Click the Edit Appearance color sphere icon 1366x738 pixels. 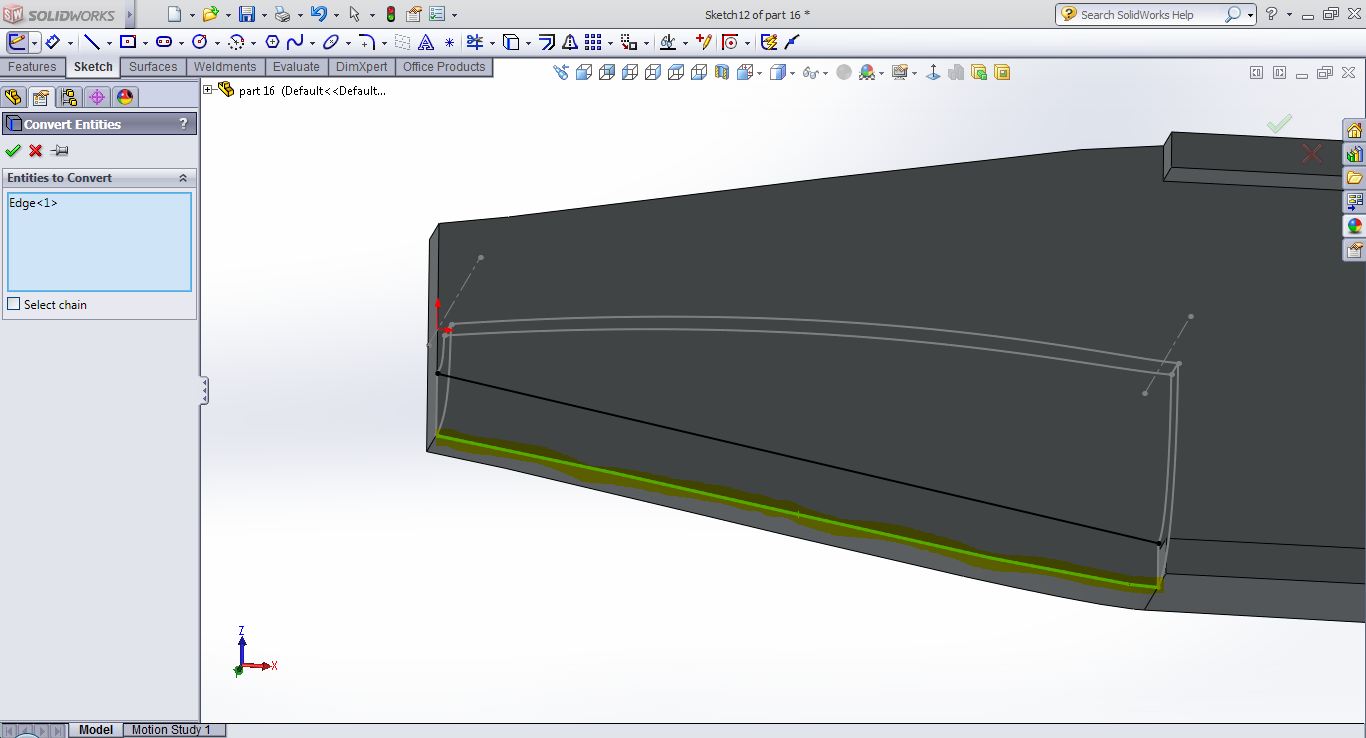pyautogui.click(x=865, y=72)
